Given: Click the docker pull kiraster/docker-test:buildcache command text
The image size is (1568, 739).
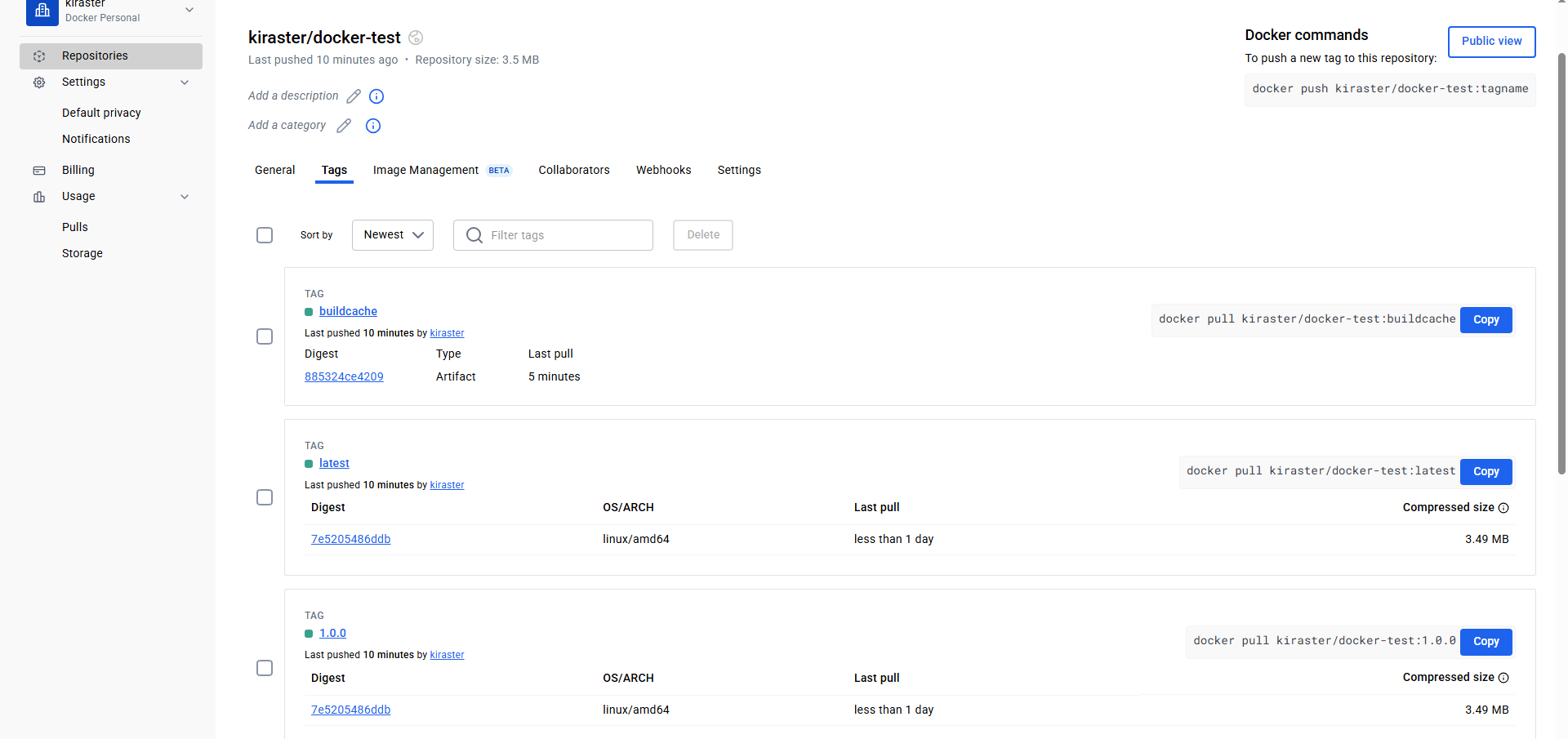Looking at the screenshot, I should [x=1307, y=319].
